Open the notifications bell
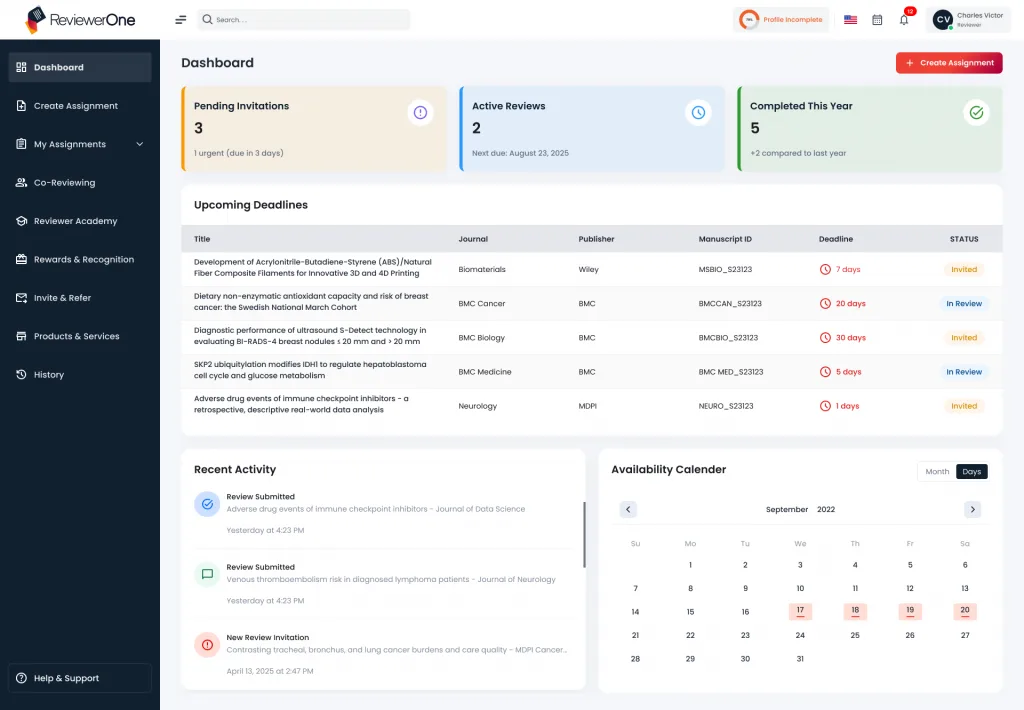 point(903,19)
